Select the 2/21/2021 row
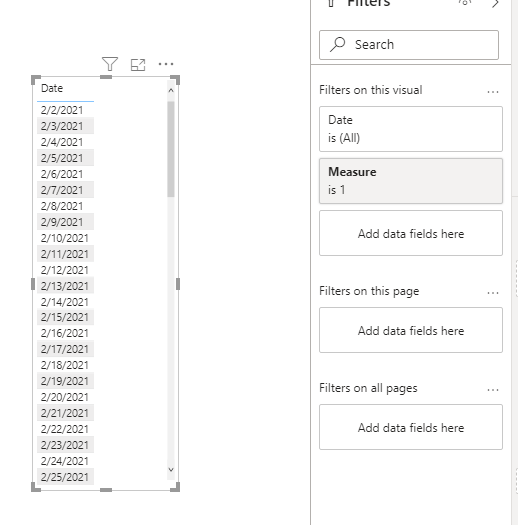 65,413
